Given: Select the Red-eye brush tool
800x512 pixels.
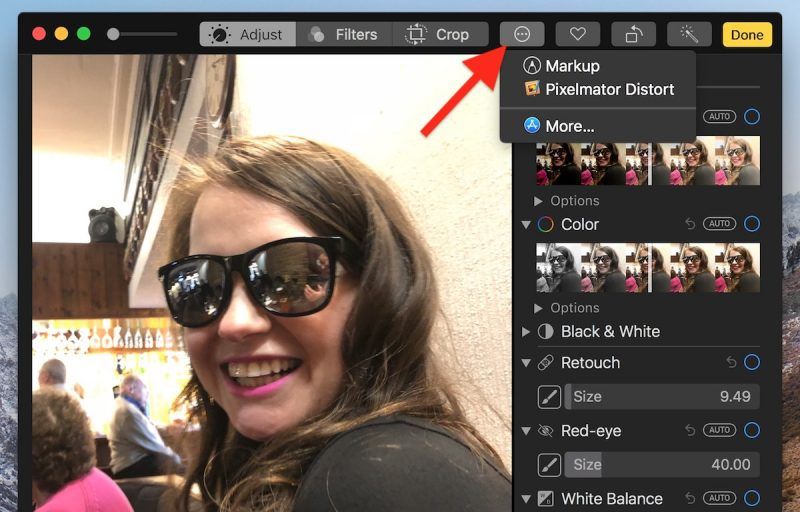Looking at the screenshot, I should coord(549,464).
